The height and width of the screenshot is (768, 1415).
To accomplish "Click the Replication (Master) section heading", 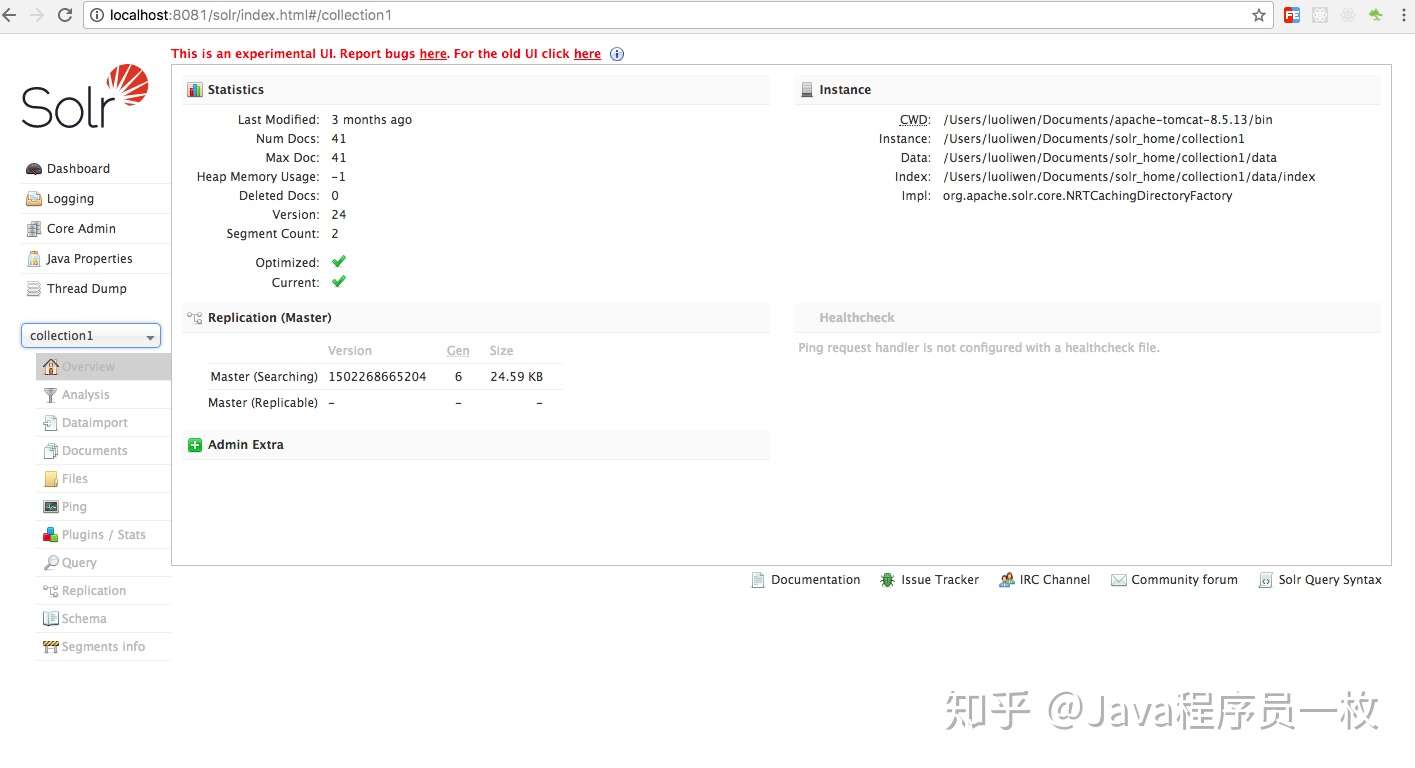I will coord(270,318).
